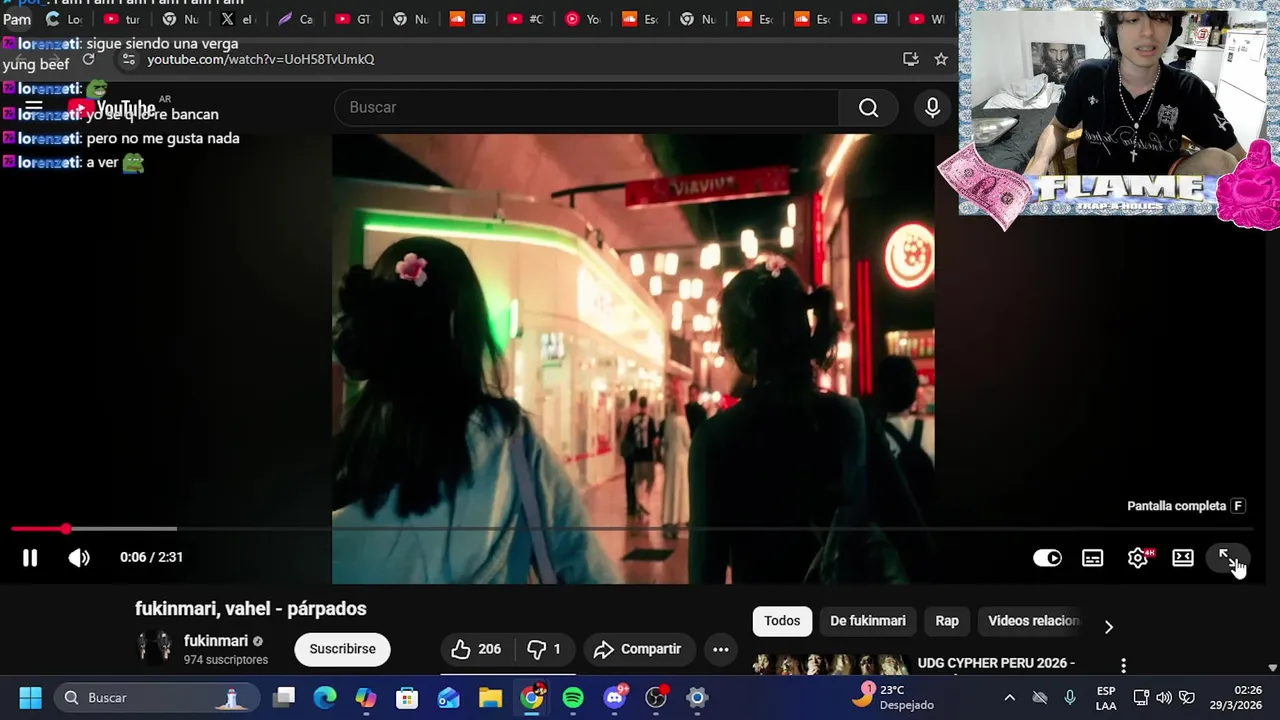Open the 23°C Despejado weather widget
Viewport: 1280px width, 720px height.
[894, 697]
